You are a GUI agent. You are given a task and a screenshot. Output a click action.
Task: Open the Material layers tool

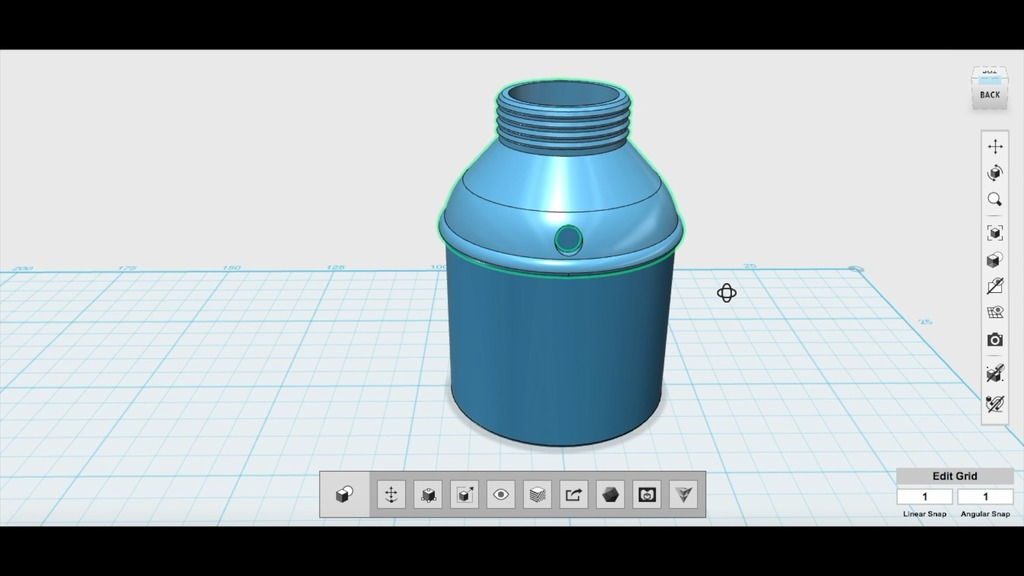[537, 494]
